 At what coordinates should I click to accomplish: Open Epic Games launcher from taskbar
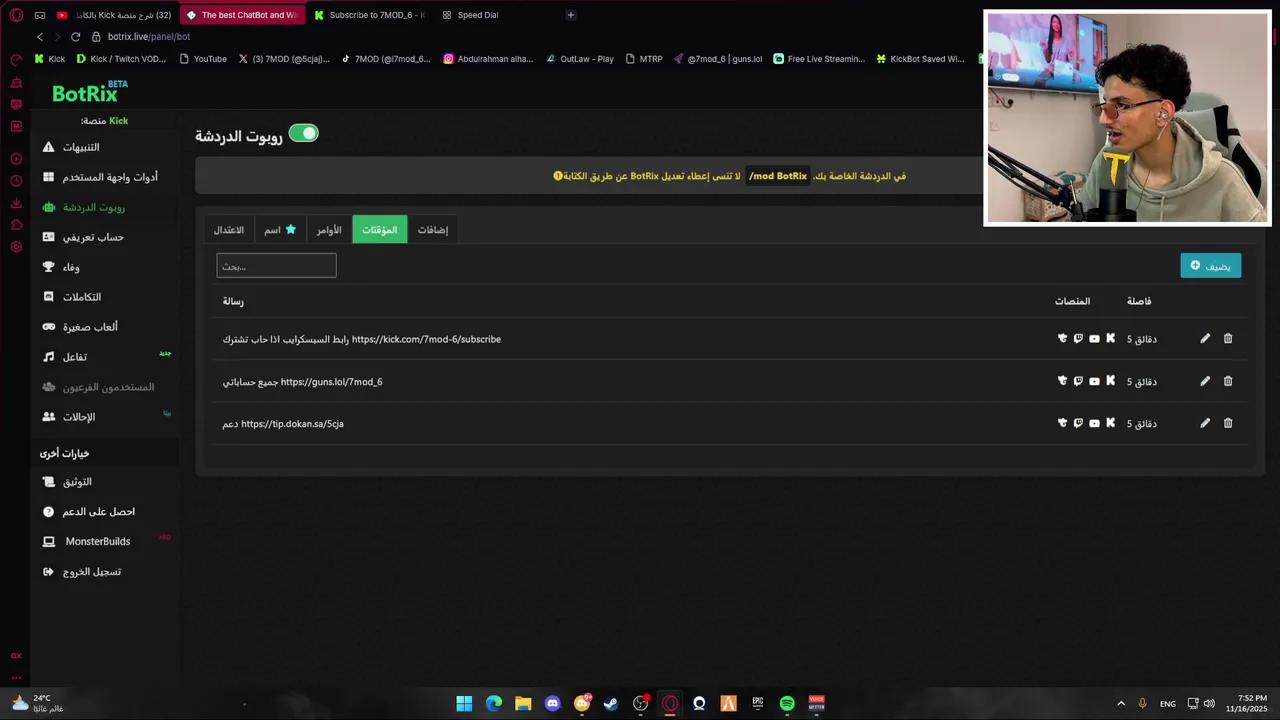(x=758, y=704)
